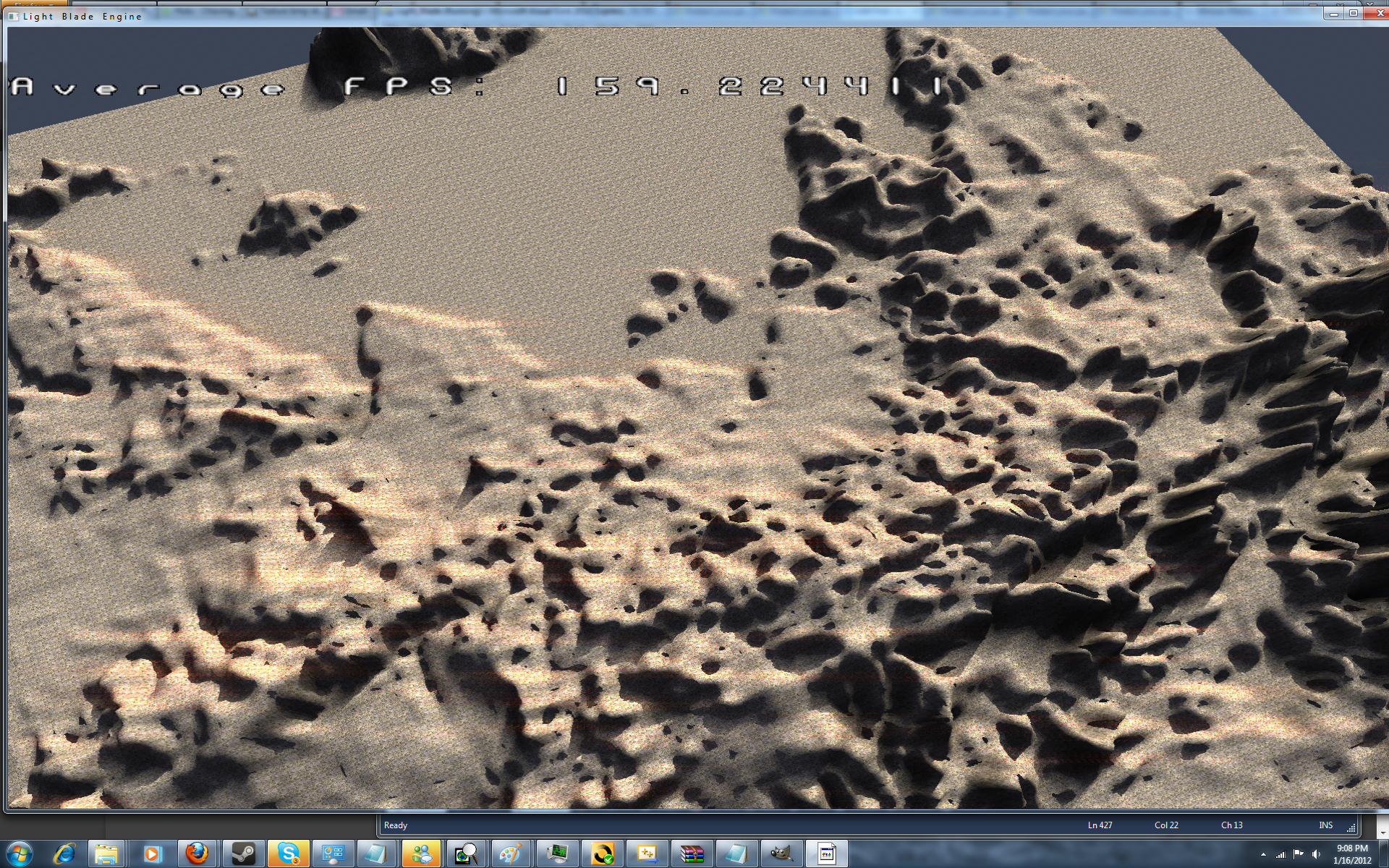Switch to Firefox in the taskbar

(x=197, y=854)
